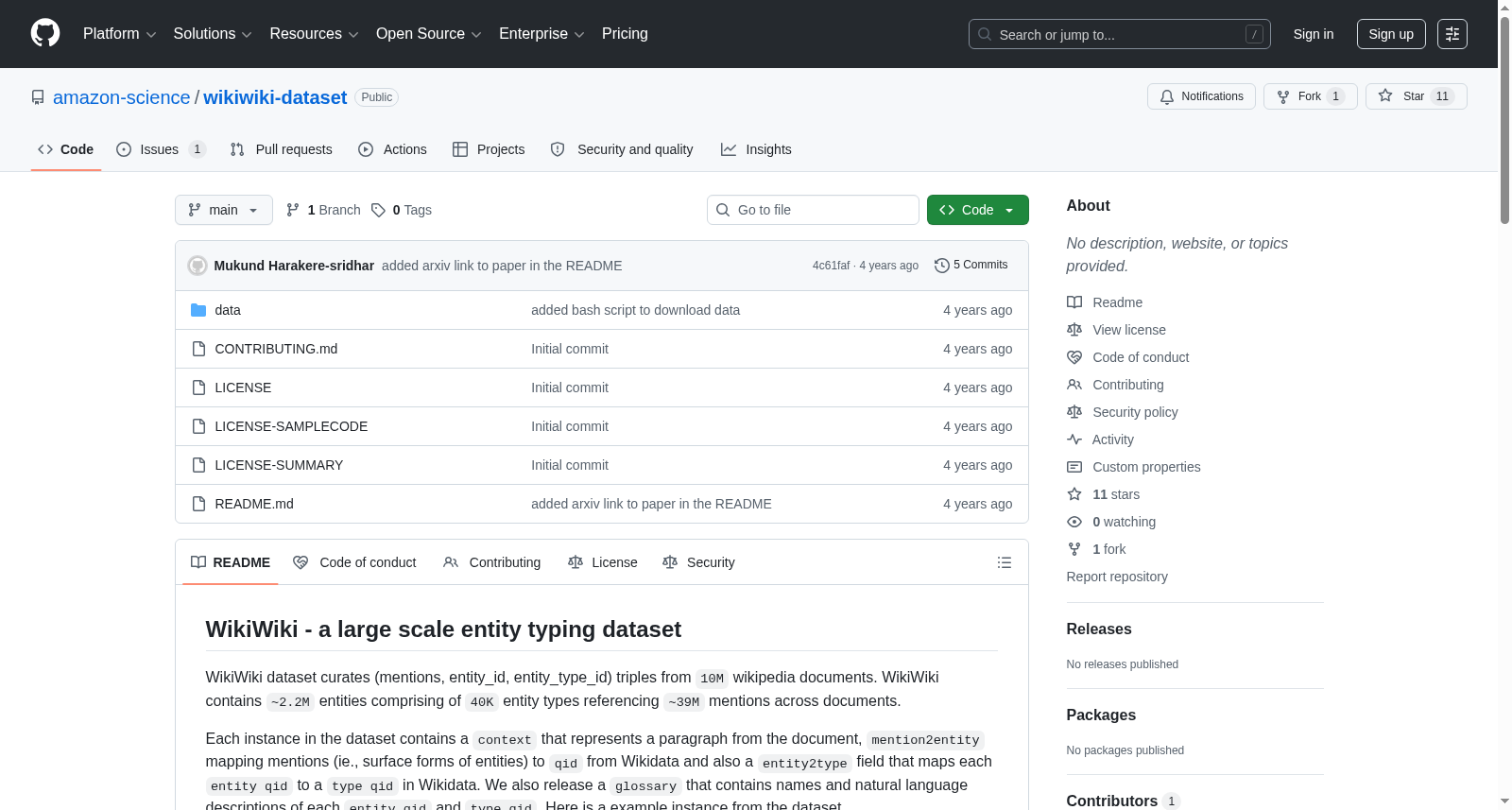Open the amazon-science organization link

(122, 97)
